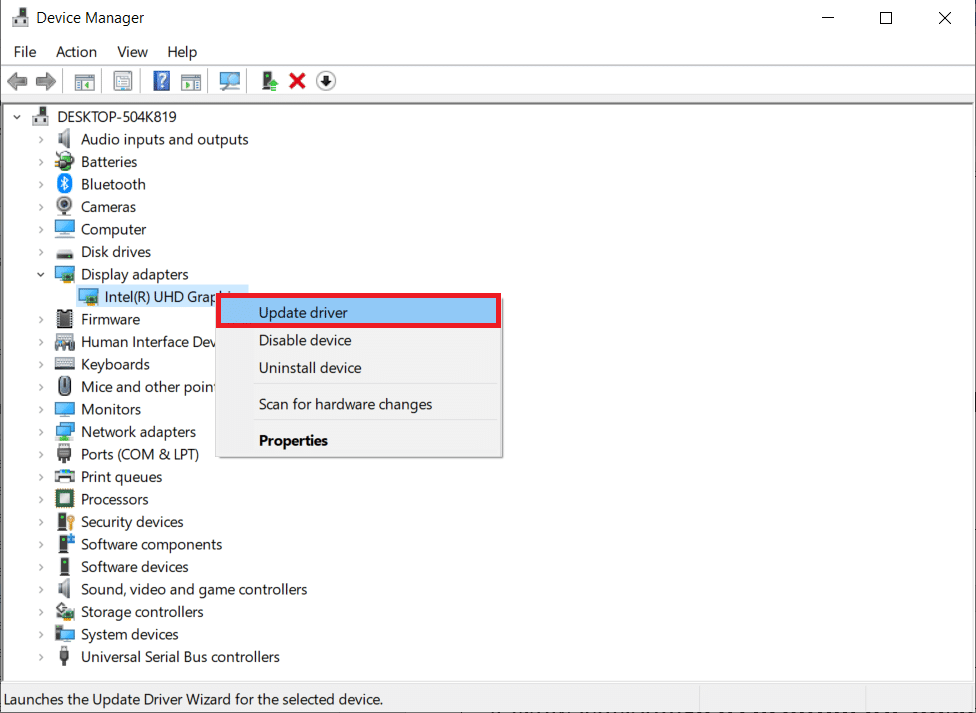Choose Scan for hardware changes menu entry

359,404
